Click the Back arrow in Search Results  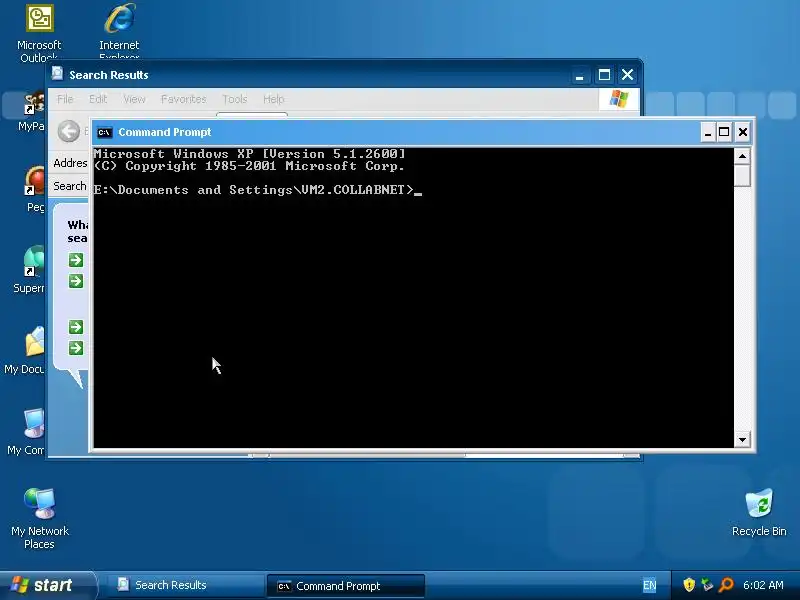68,131
